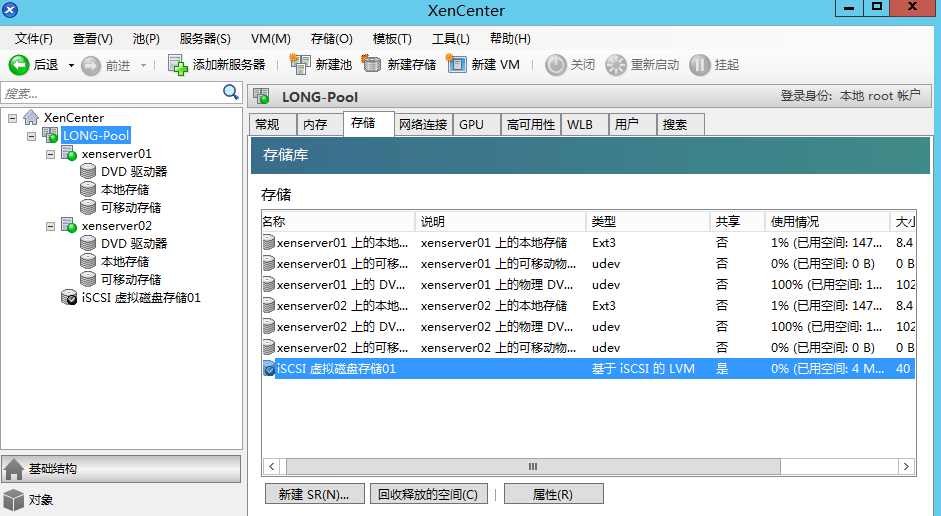Click the search magnifier icon
Viewport: 941px width, 516px height.
(x=230, y=92)
